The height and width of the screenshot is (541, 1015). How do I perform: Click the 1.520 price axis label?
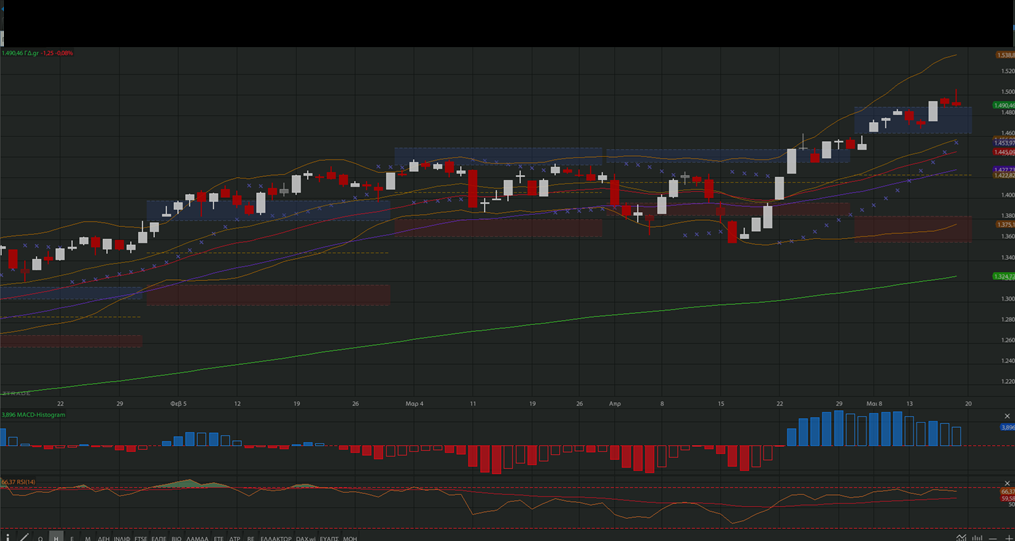point(1006,71)
